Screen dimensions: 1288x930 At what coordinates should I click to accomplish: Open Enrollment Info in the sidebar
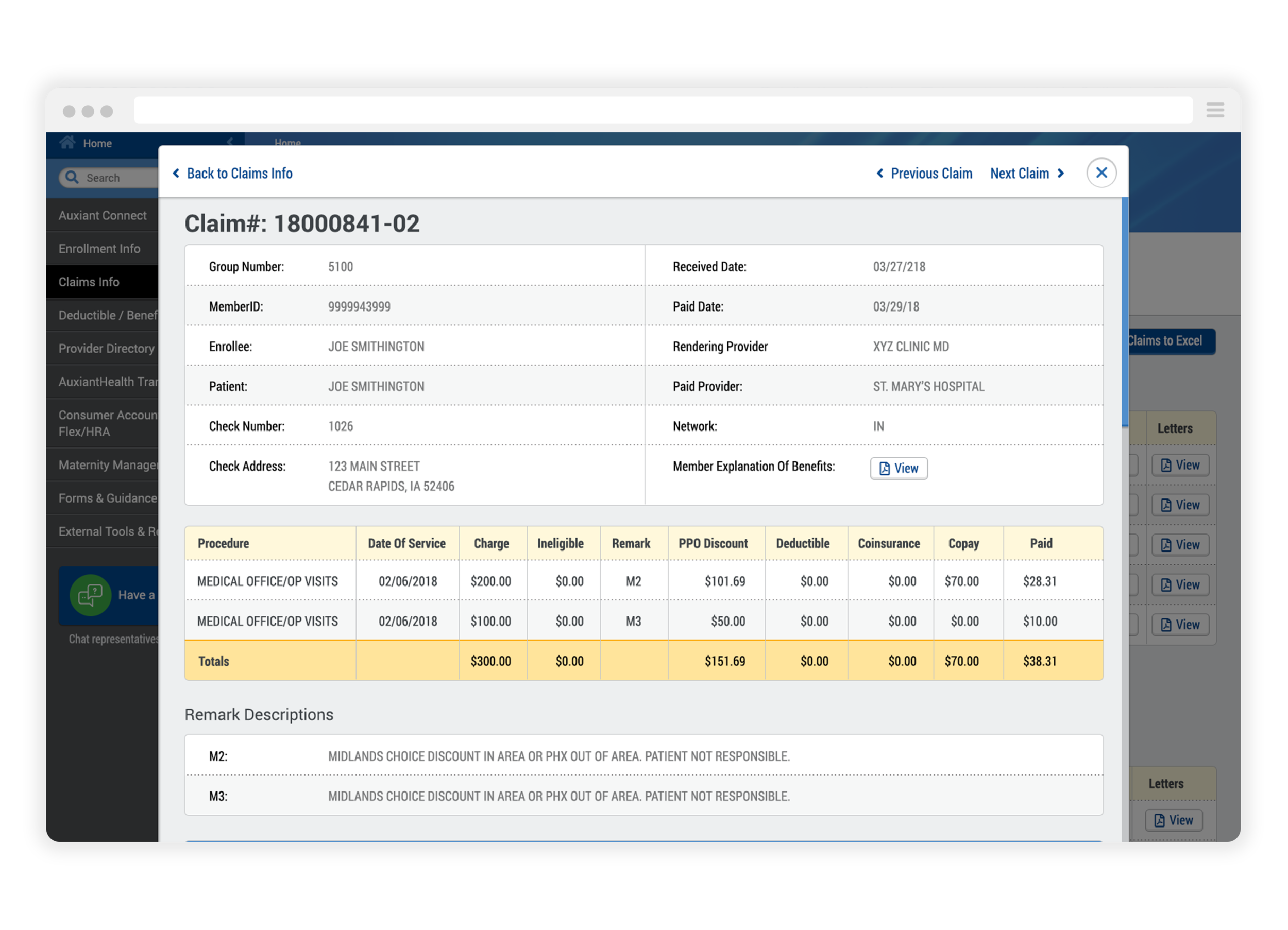click(99, 248)
